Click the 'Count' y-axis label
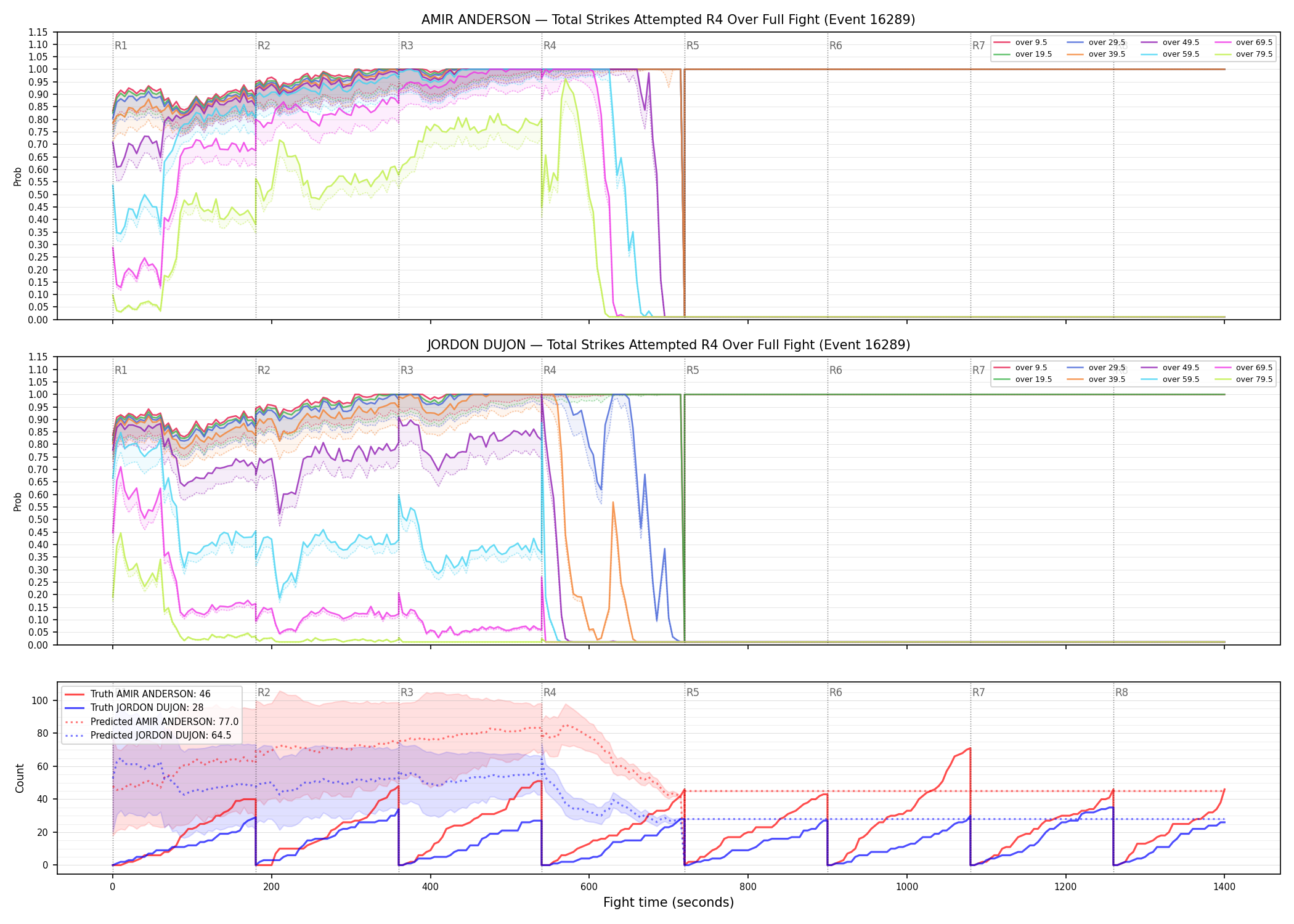This screenshot has height=924, width=1294. click(20, 778)
